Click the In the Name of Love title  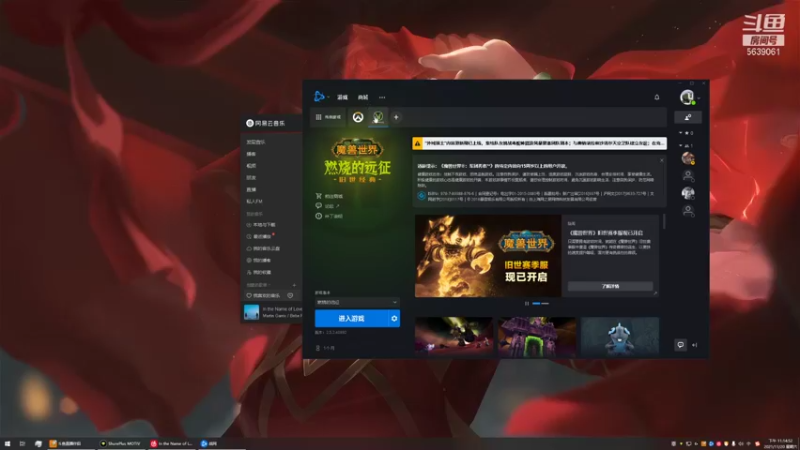pyautogui.click(x=282, y=309)
